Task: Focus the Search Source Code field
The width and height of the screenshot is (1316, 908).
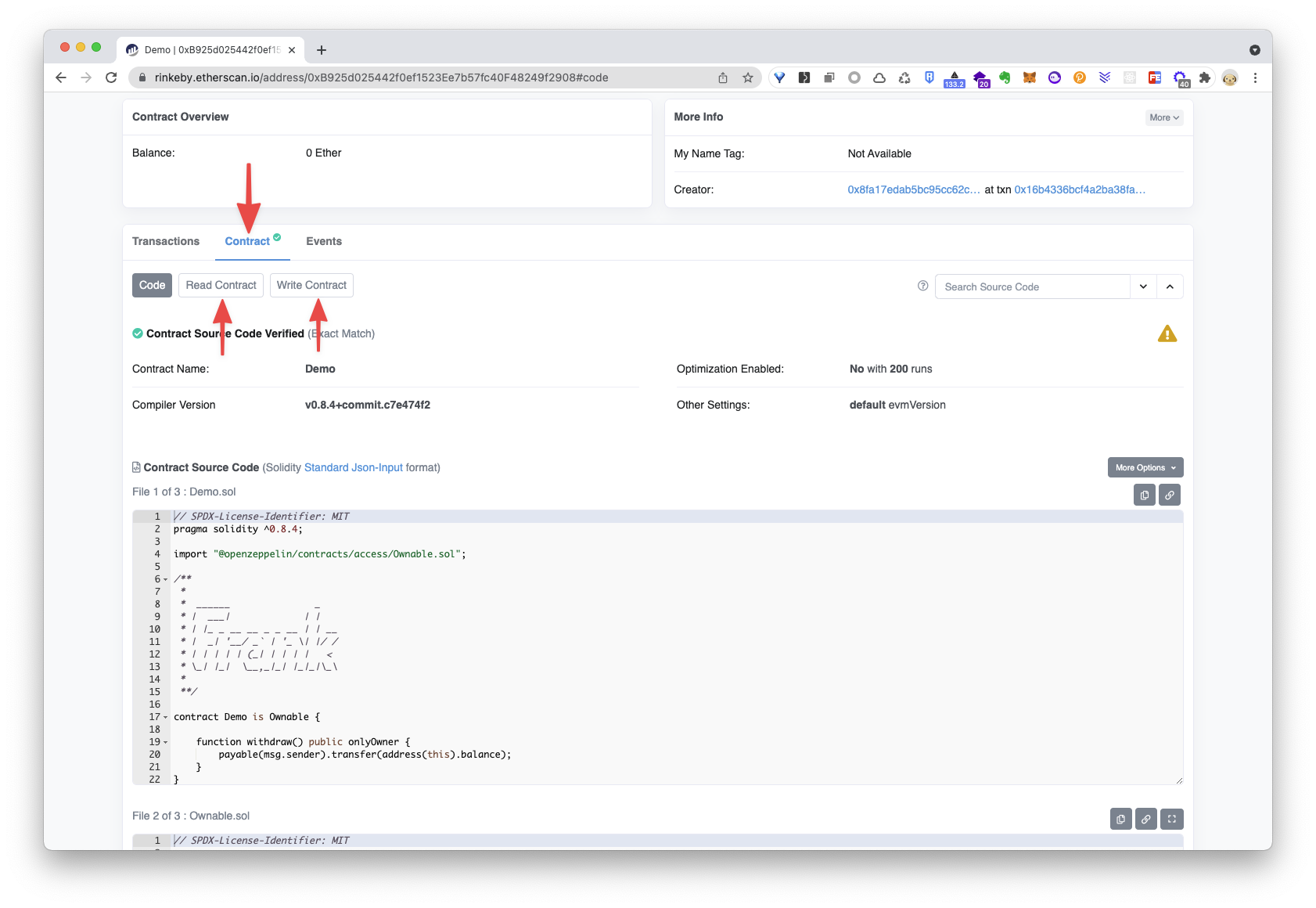Action: pyautogui.click(x=1032, y=286)
